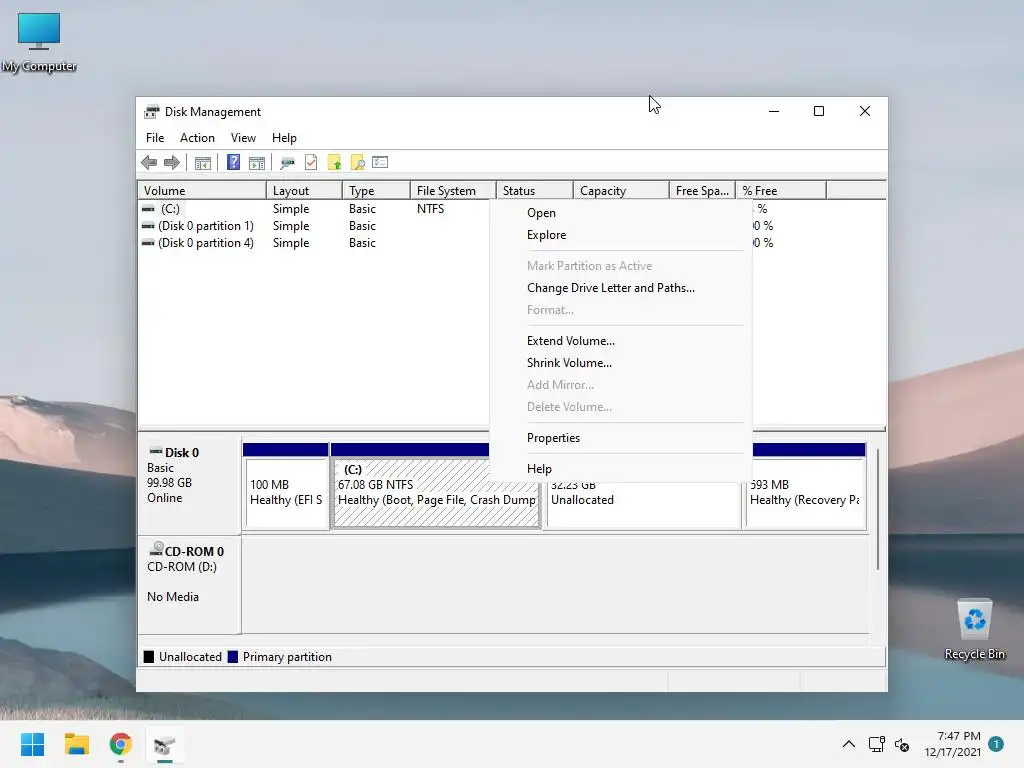
Task: Sort by the Volume column header
Action: 202,191
